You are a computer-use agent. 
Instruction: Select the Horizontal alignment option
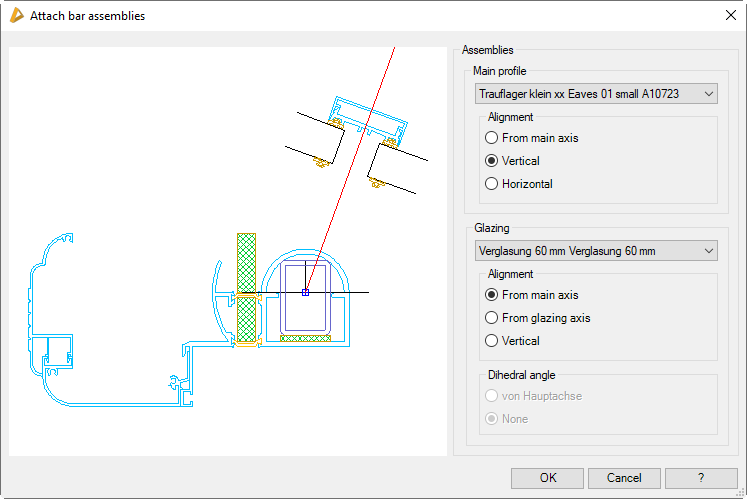491,184
